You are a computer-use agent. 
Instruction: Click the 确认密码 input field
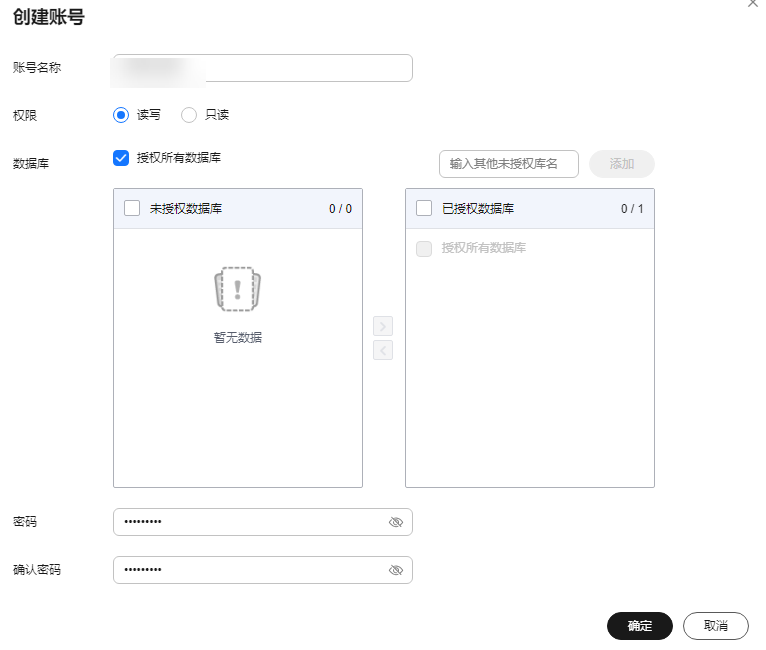pos(263,570)
